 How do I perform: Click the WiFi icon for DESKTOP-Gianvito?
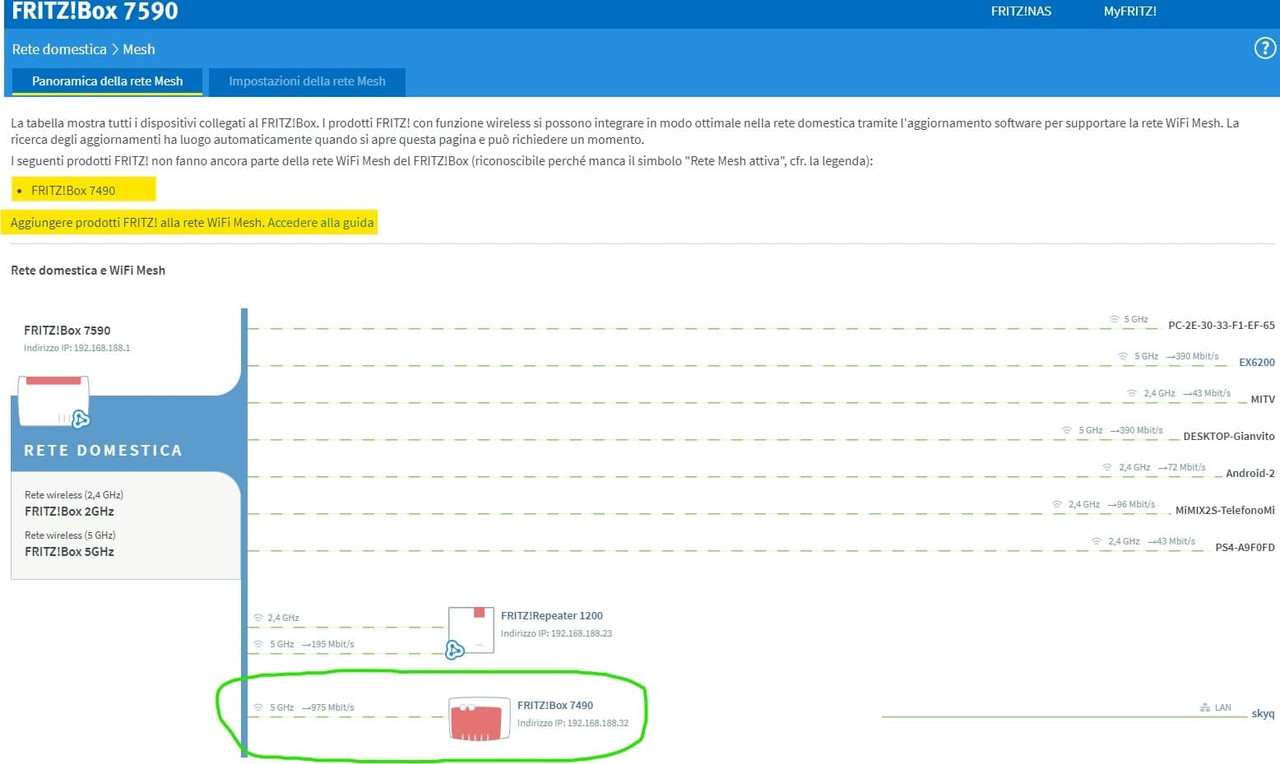[x=1068, y=430]
